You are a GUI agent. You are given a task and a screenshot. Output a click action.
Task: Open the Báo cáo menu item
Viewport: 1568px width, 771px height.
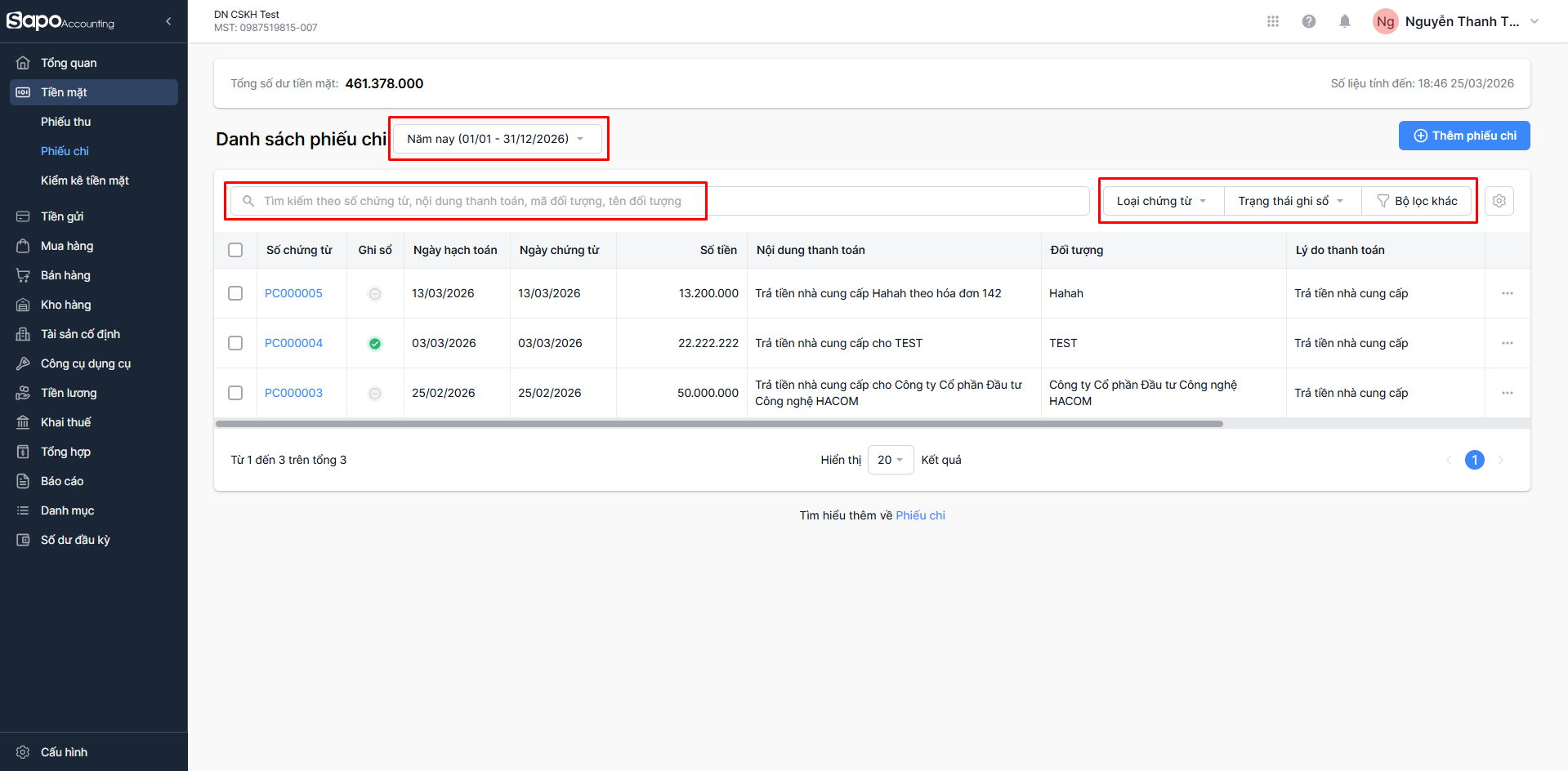(62, 481)
